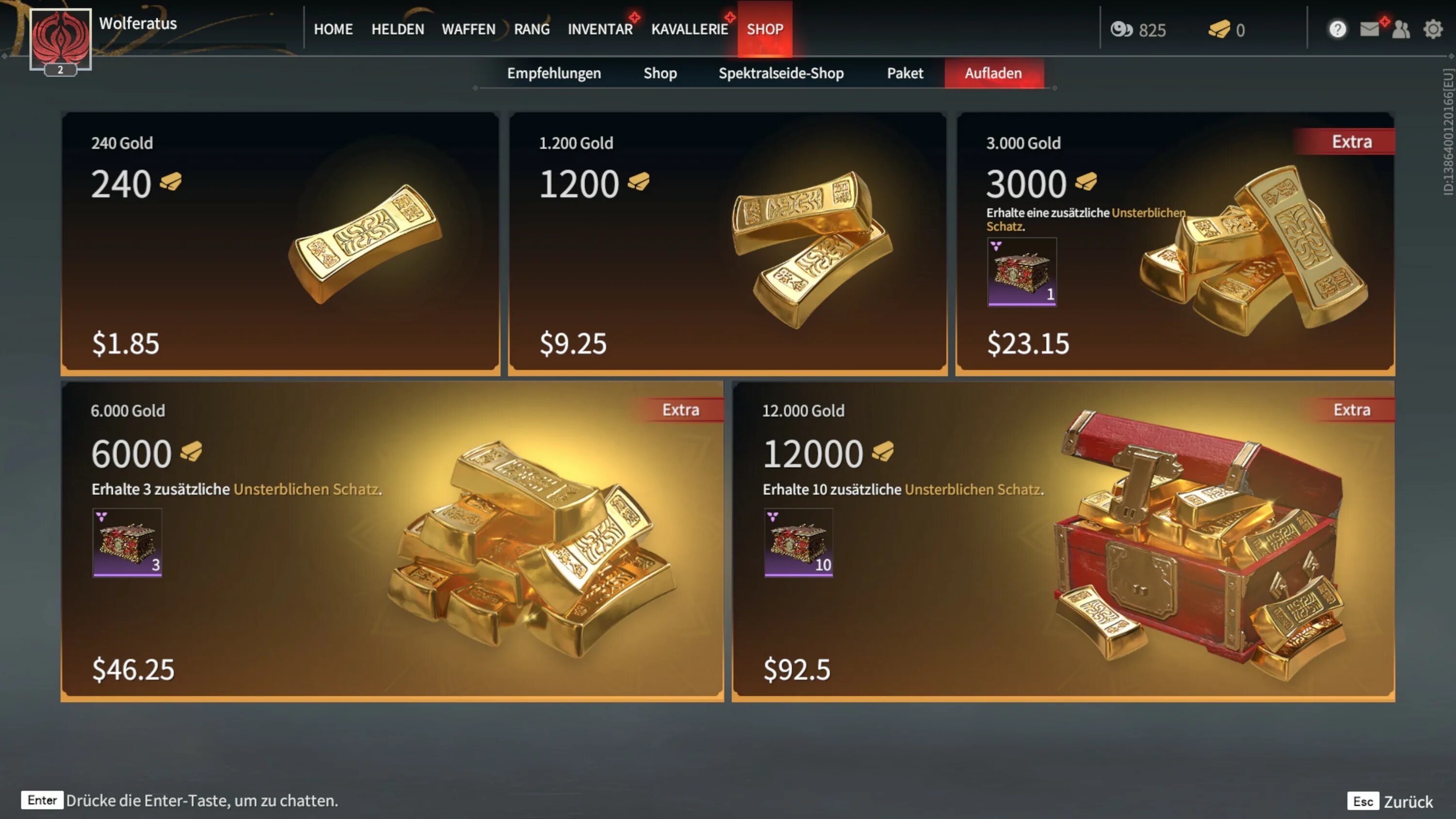Image resolution: width=1456 pixels, height=819 pixels.
Task: Select treasure chest icon in 3000 Gold pack
Action: coord(1022,272)
